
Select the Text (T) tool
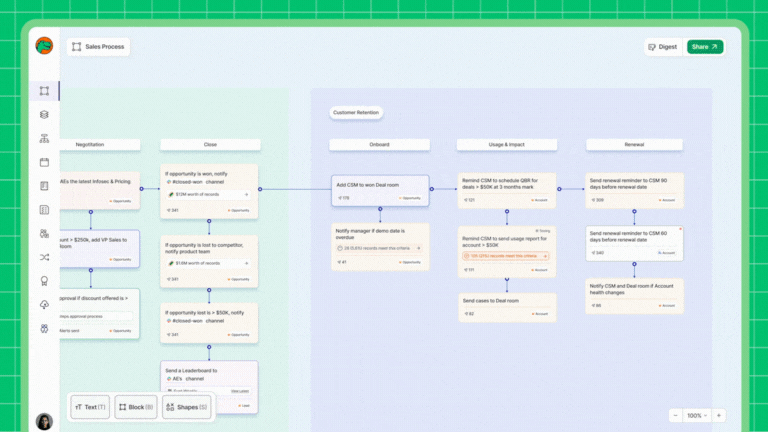[90, 407]
